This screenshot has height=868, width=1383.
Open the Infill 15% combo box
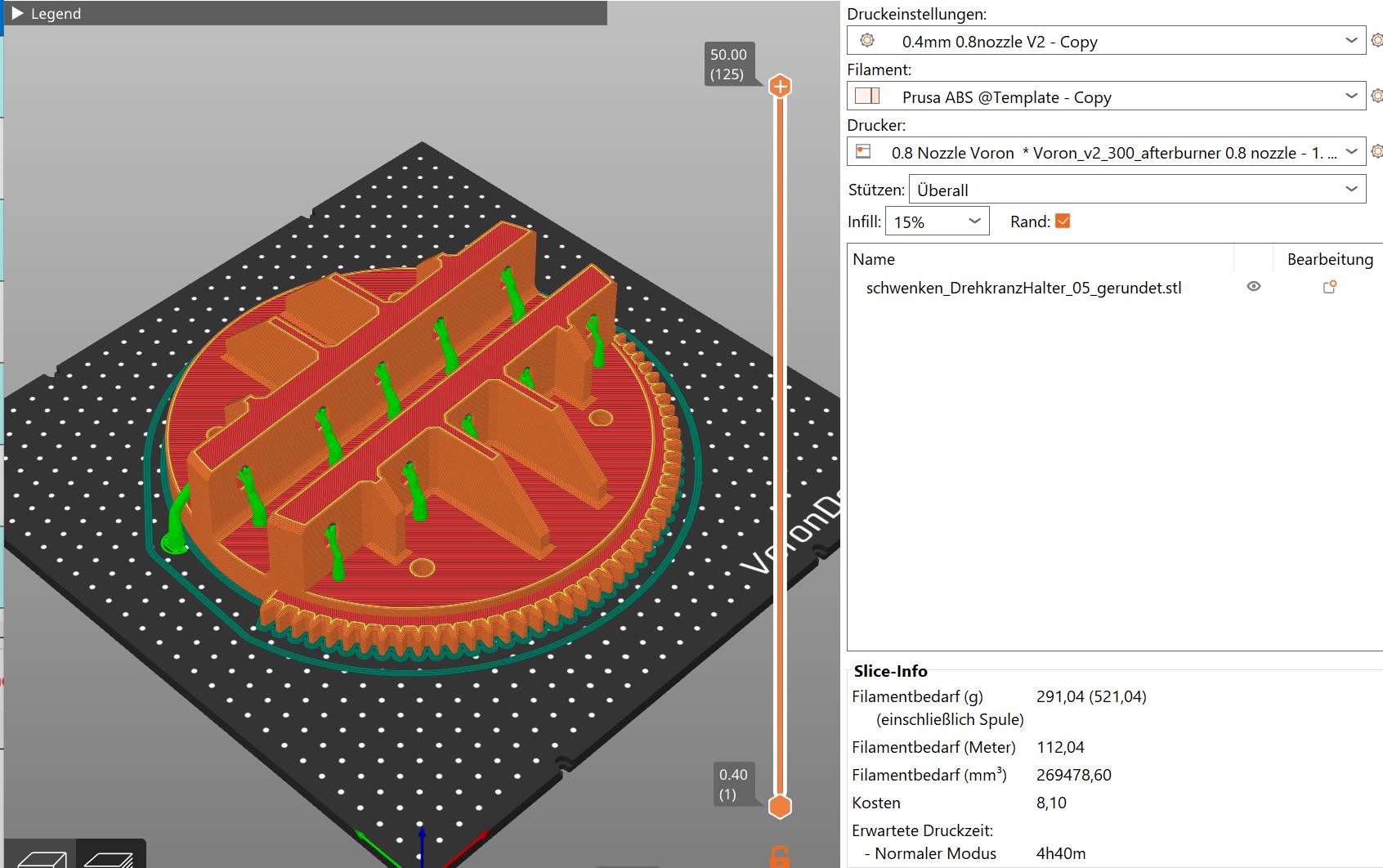coord(937,221)
